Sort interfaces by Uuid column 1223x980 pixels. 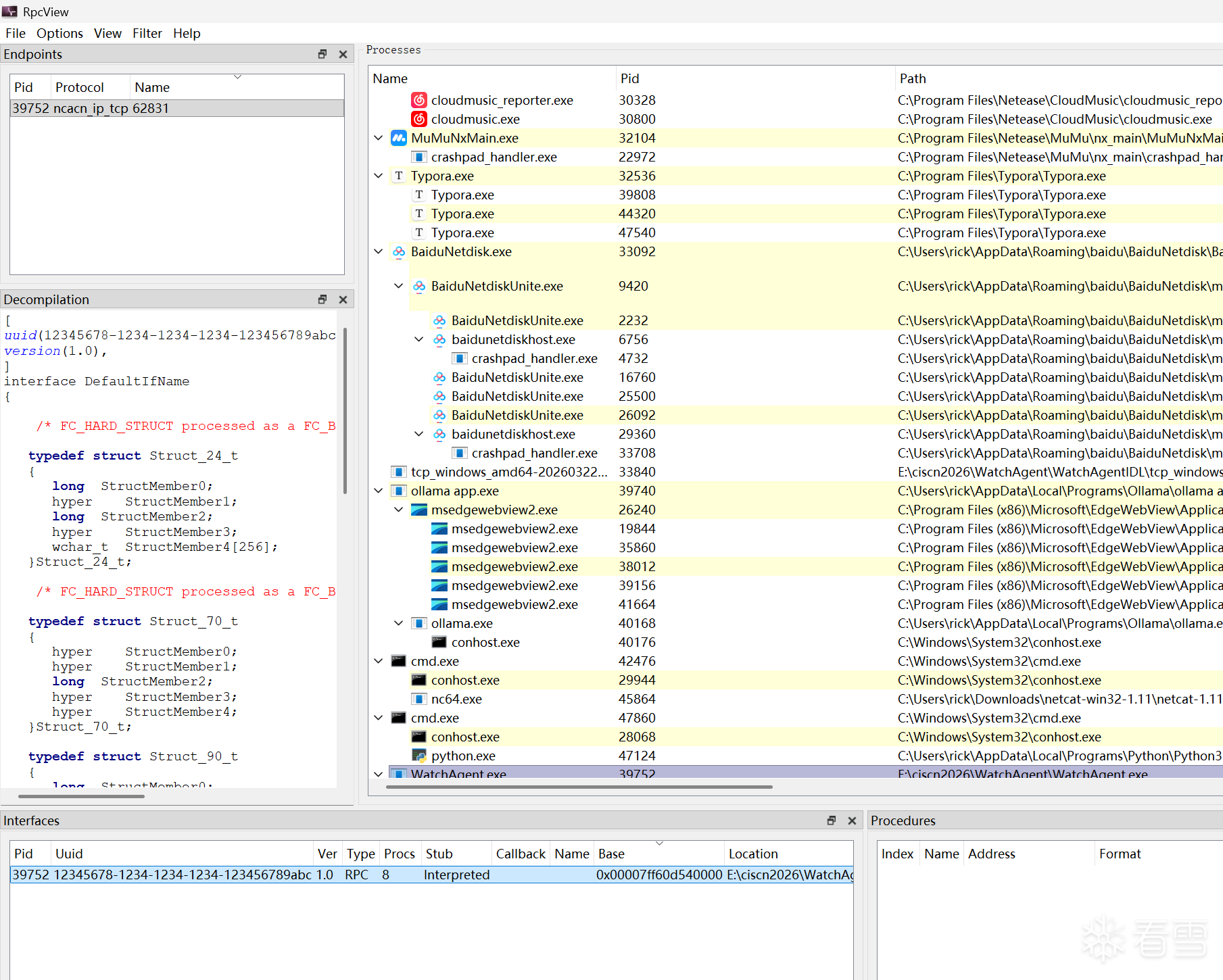point(183,854)
